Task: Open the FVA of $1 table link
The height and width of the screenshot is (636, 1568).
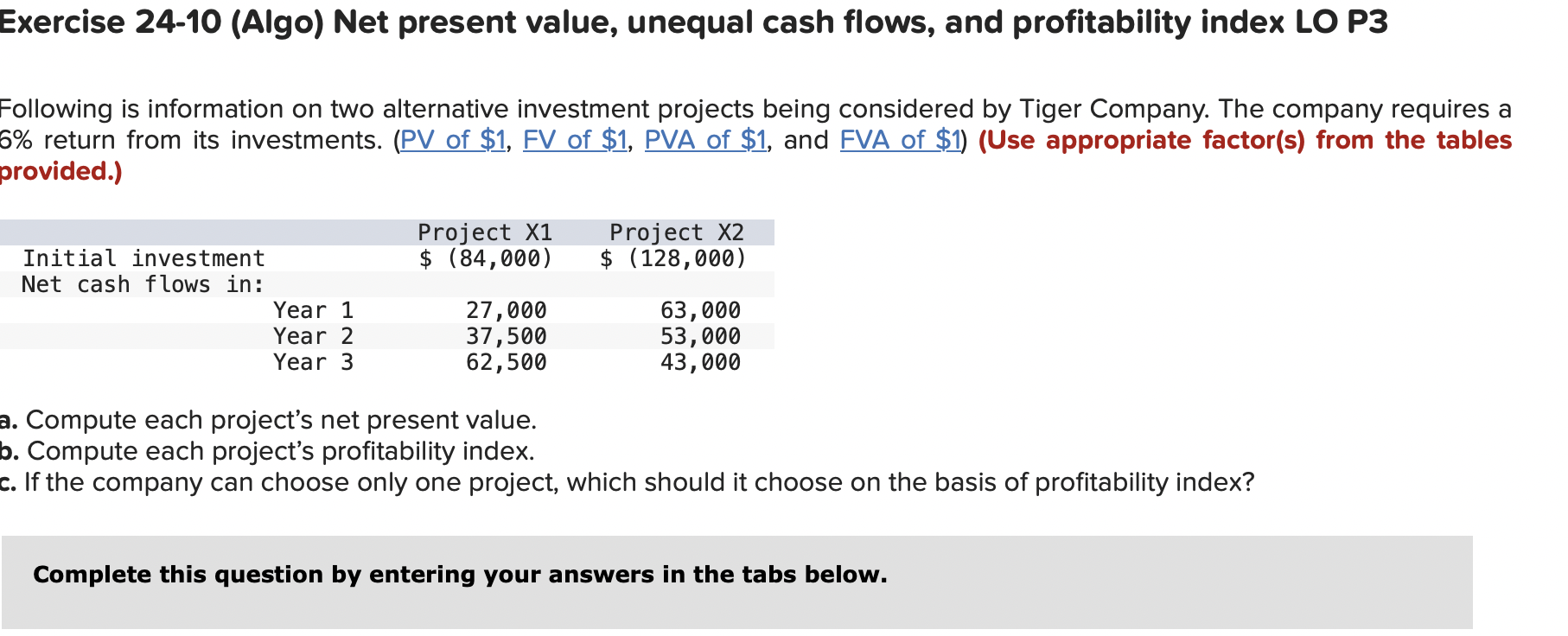Action: click(x=901, y=140)
